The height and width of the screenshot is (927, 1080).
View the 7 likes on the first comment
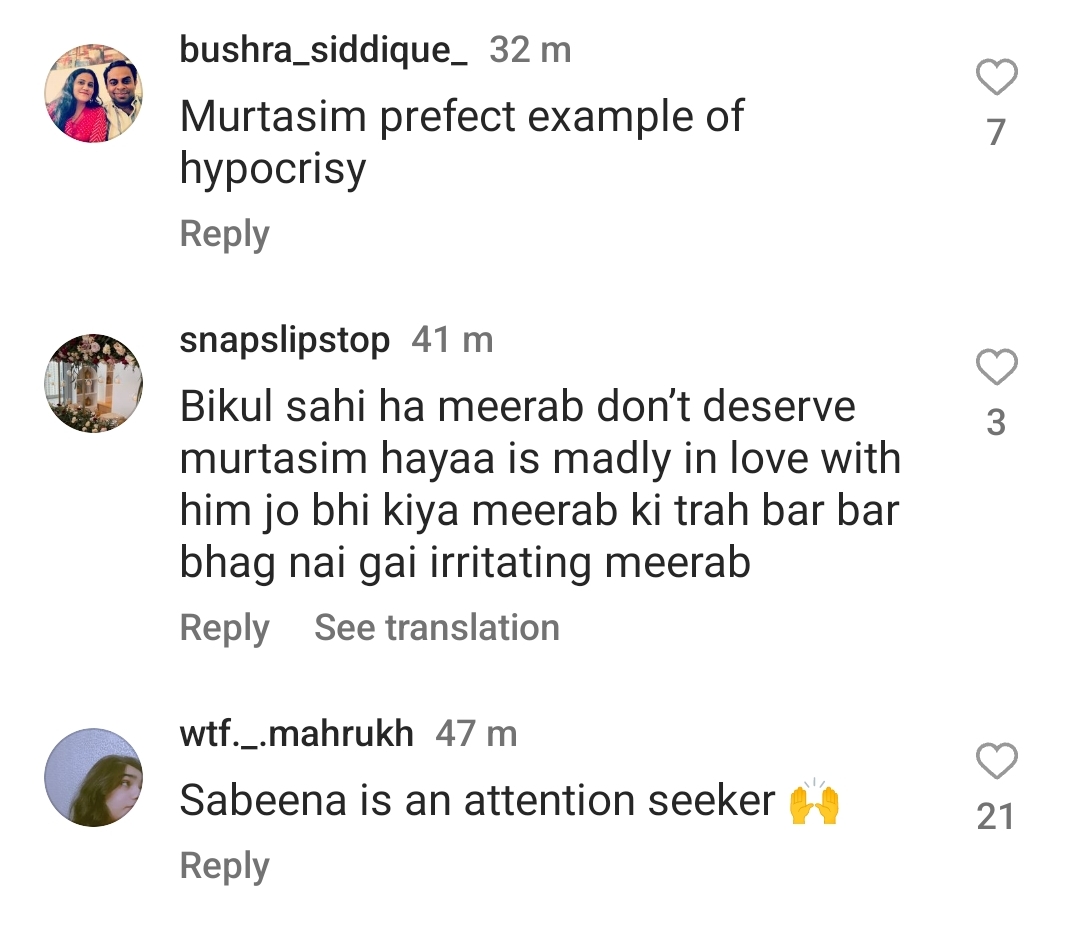point(995,131)
